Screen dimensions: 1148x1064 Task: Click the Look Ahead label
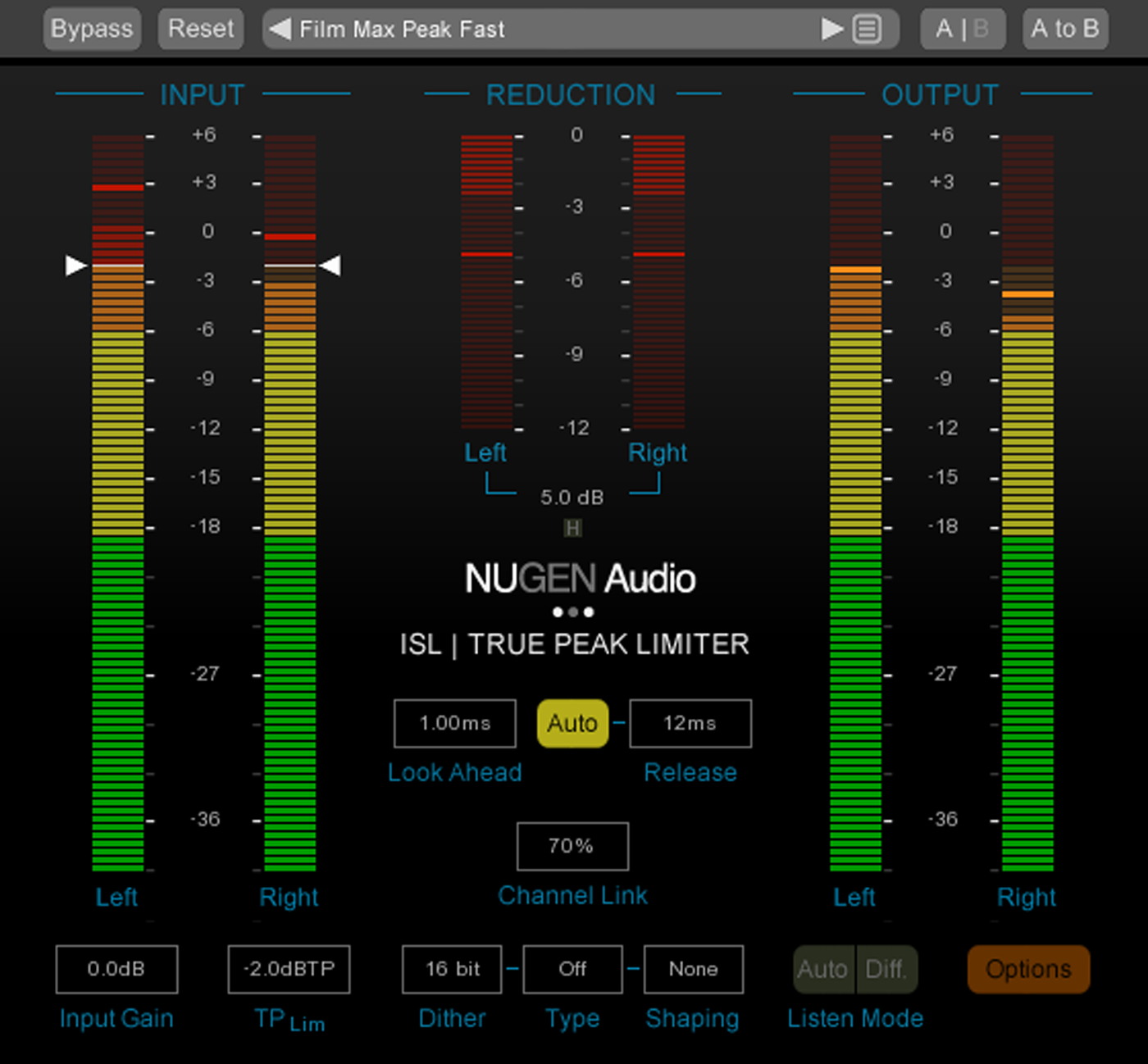[454, 772]
